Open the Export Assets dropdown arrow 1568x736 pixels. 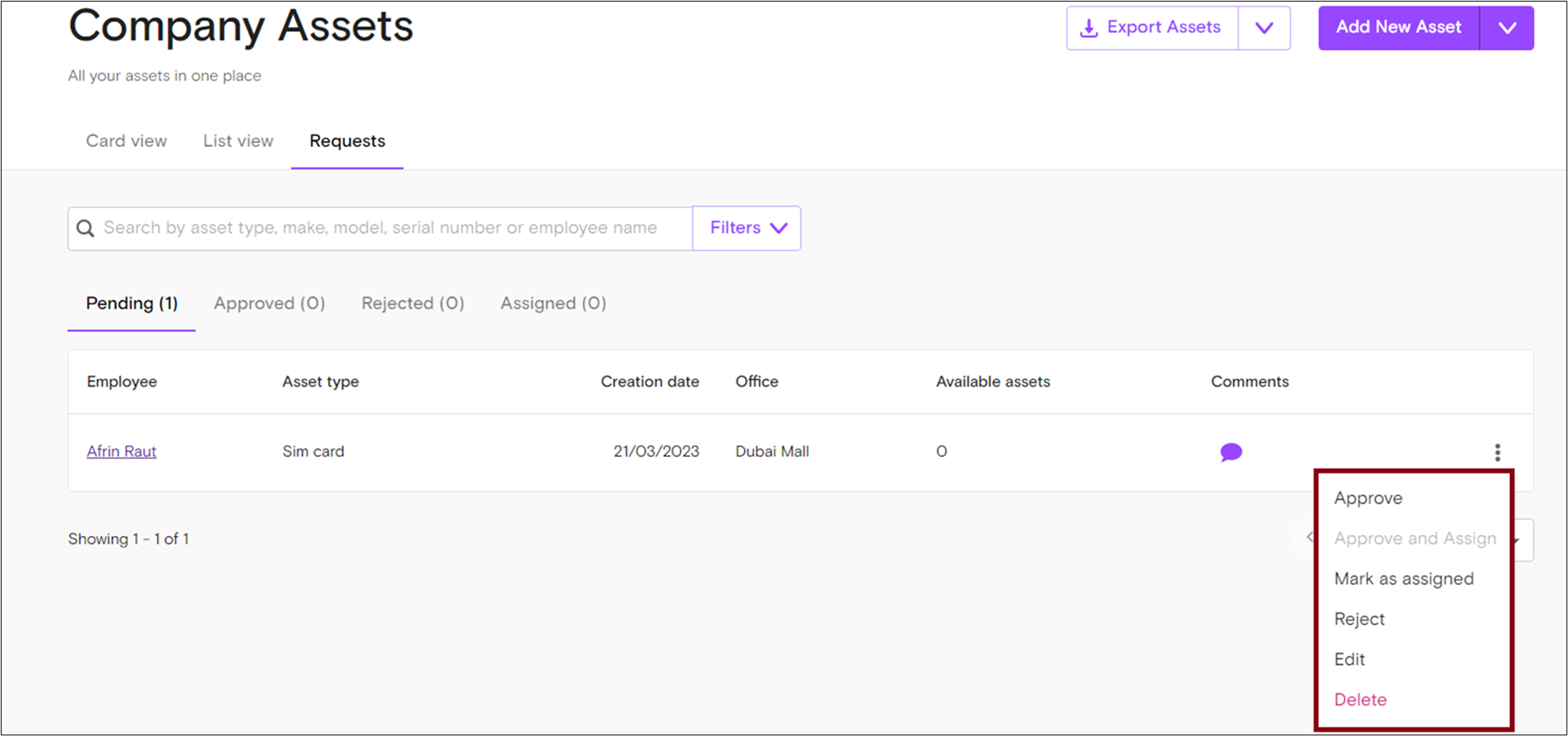coord(1264,27)
